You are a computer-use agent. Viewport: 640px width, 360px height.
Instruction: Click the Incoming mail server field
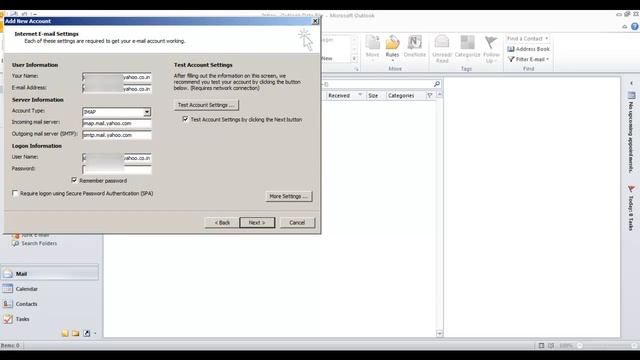[x=117, y=123]
